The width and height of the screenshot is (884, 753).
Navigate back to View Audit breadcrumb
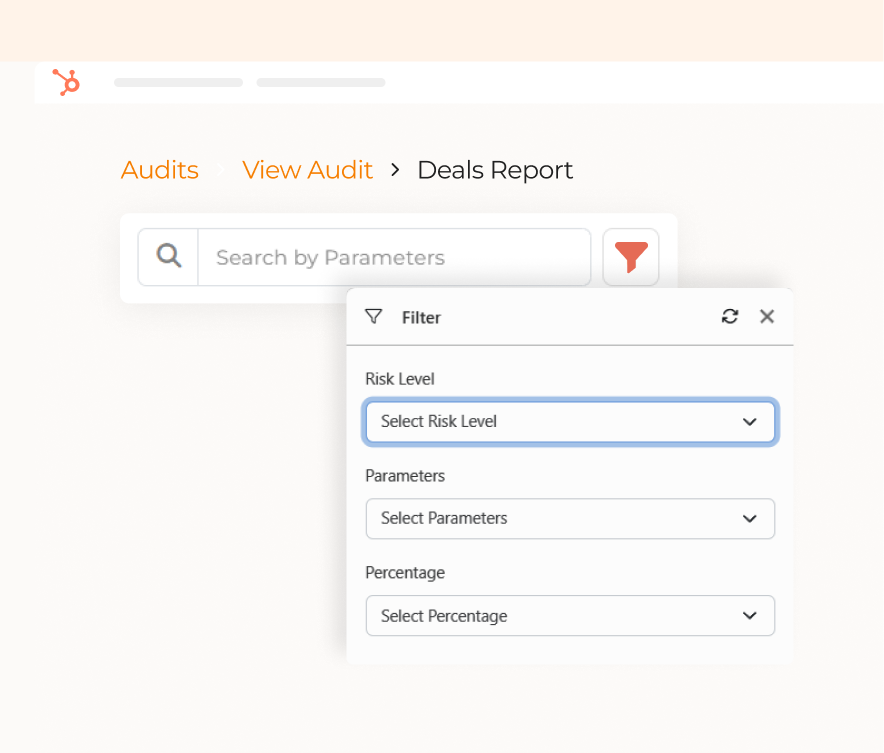[307, 170]
